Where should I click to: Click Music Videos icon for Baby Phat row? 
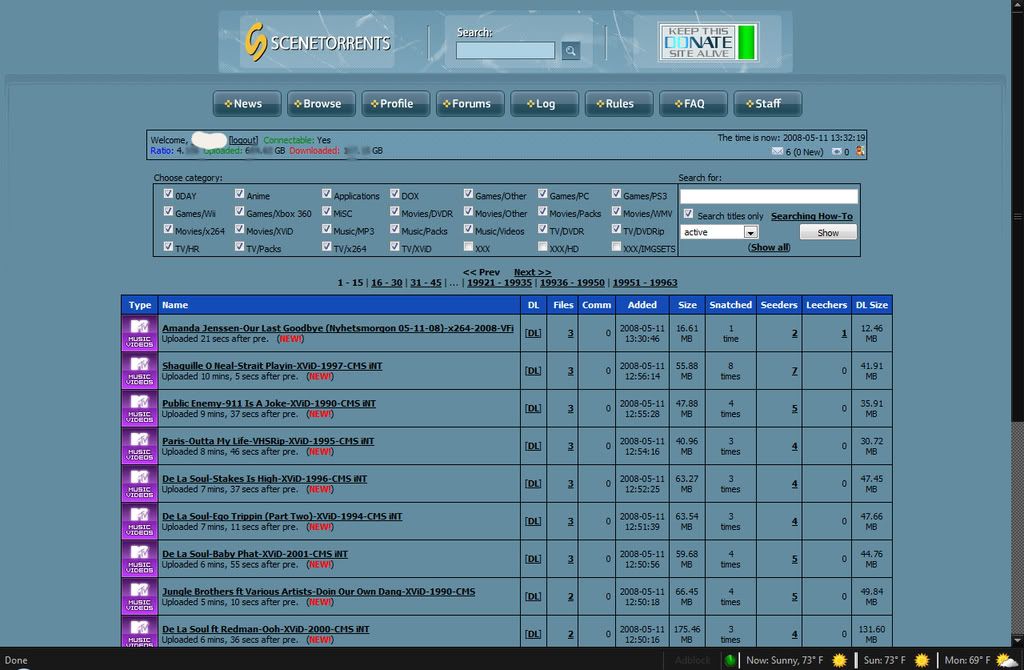(x=139, y=559)
